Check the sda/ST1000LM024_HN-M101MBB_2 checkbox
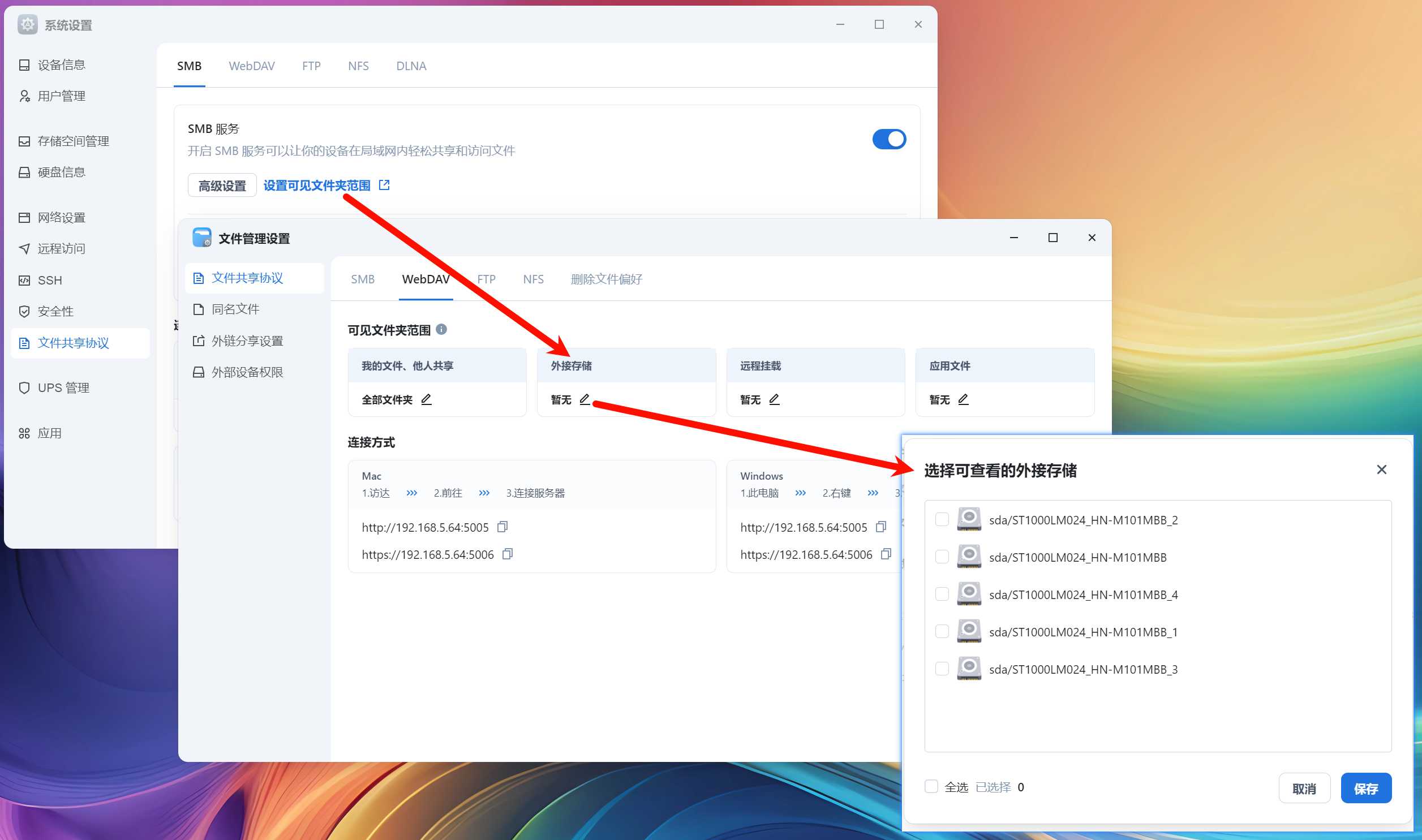The width and height of the screenshot is (1422, 840). tap(942, 520)
